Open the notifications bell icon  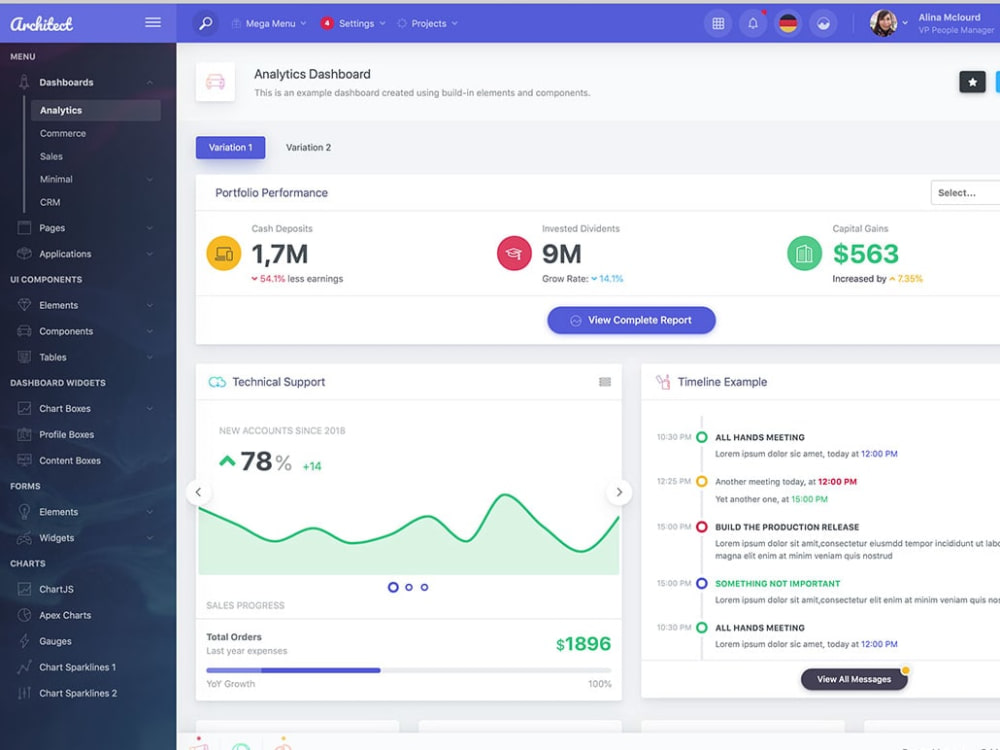[x=753, y=24]
